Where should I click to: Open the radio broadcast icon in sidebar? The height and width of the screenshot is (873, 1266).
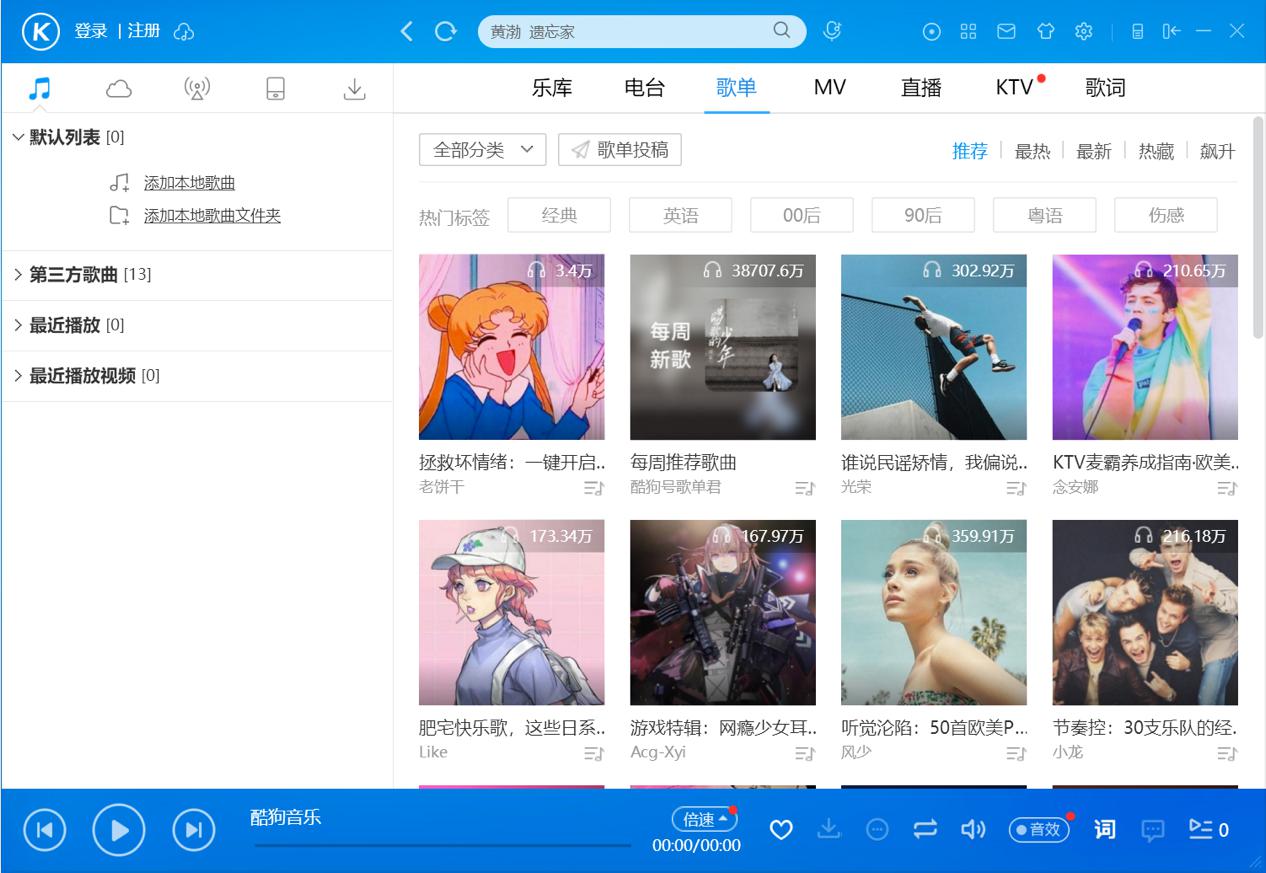pos(197,89)
